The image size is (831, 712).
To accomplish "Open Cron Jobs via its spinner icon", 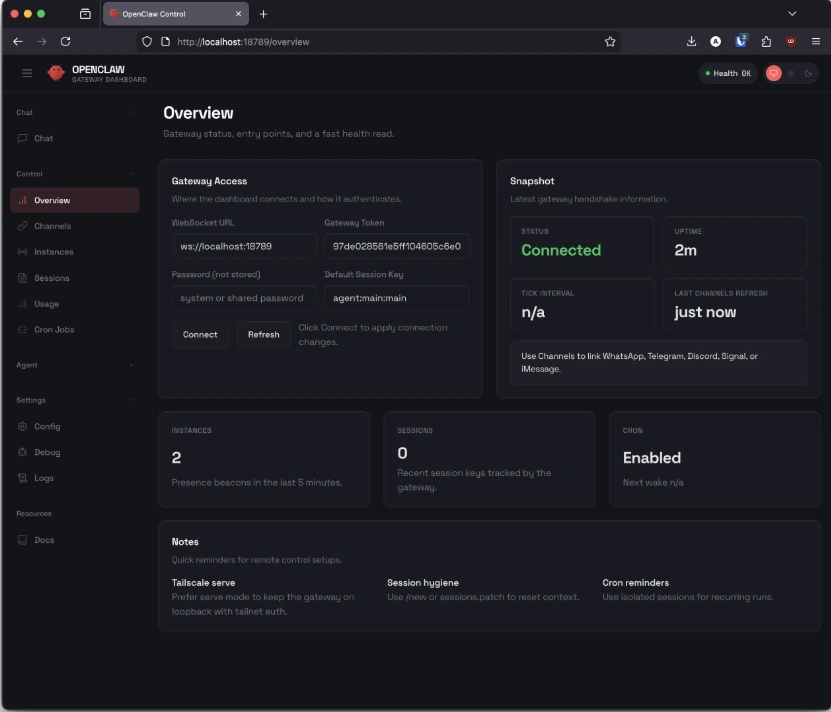I will [22, 329].
